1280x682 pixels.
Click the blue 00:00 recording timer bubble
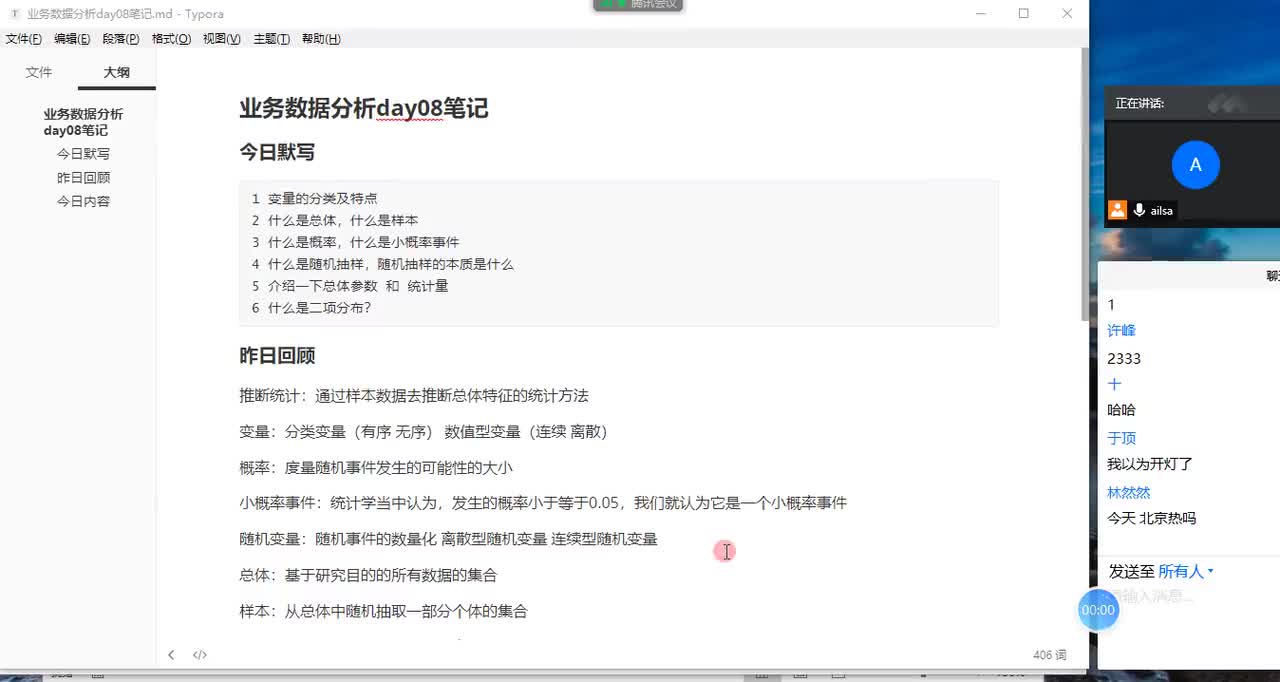[x=1098, y=610]
